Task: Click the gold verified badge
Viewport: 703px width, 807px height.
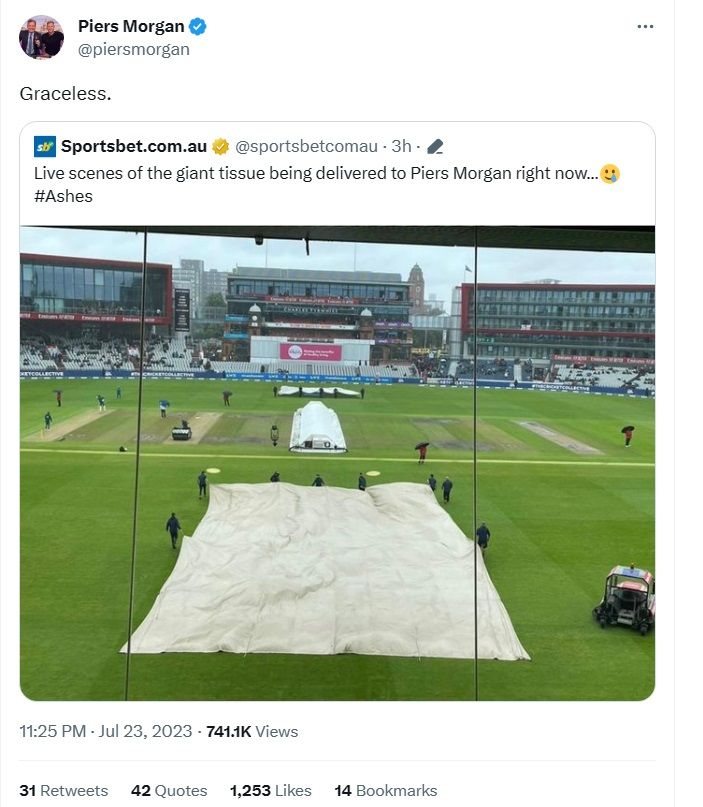Action: 221,147
